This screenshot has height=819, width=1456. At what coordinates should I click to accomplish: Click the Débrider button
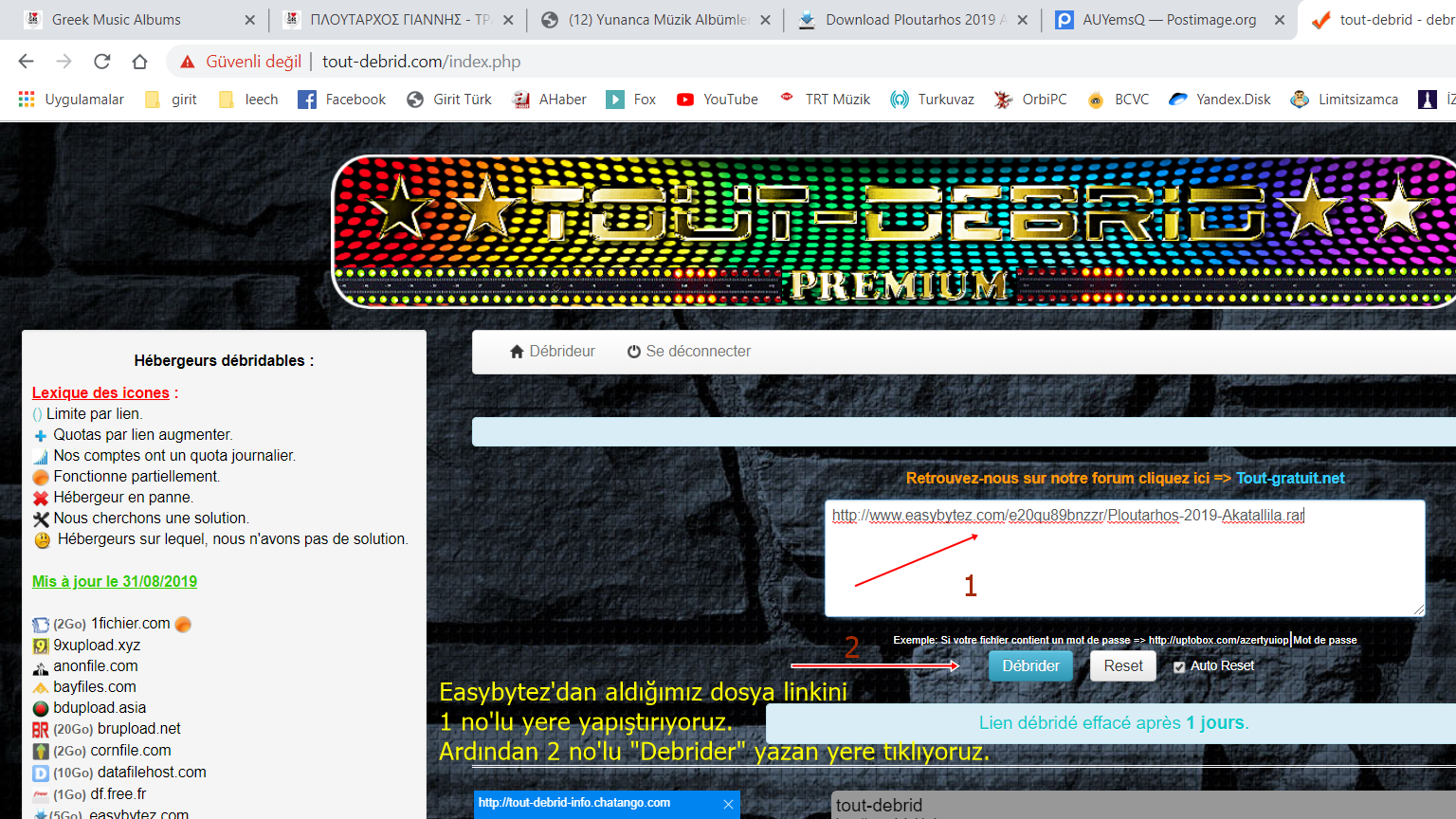pyautogui.click(x=1030, y=666)
